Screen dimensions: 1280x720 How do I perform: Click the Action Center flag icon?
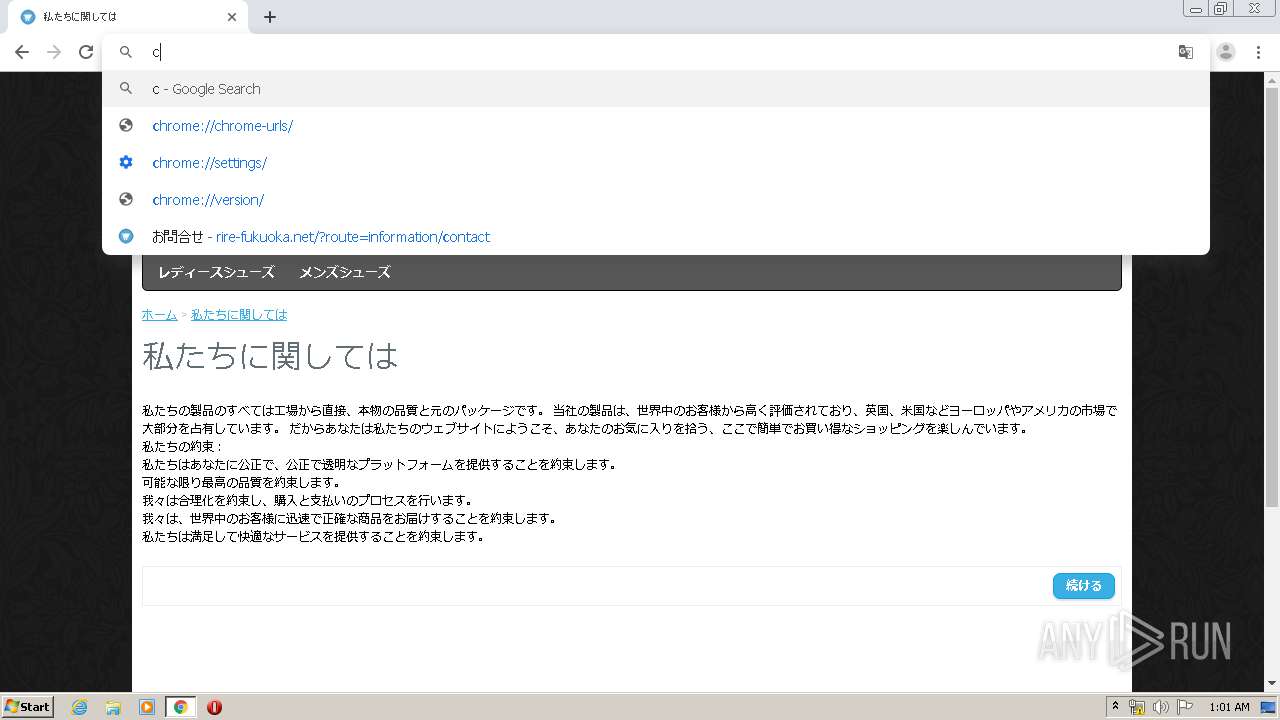point(1184,707)
